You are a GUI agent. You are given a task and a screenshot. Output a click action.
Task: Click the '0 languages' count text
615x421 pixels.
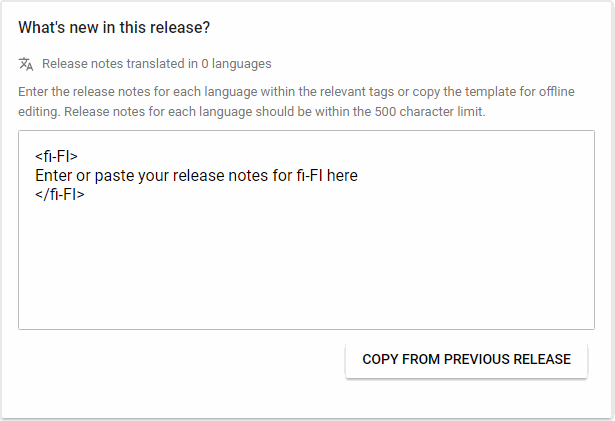[x=236, y=64]
